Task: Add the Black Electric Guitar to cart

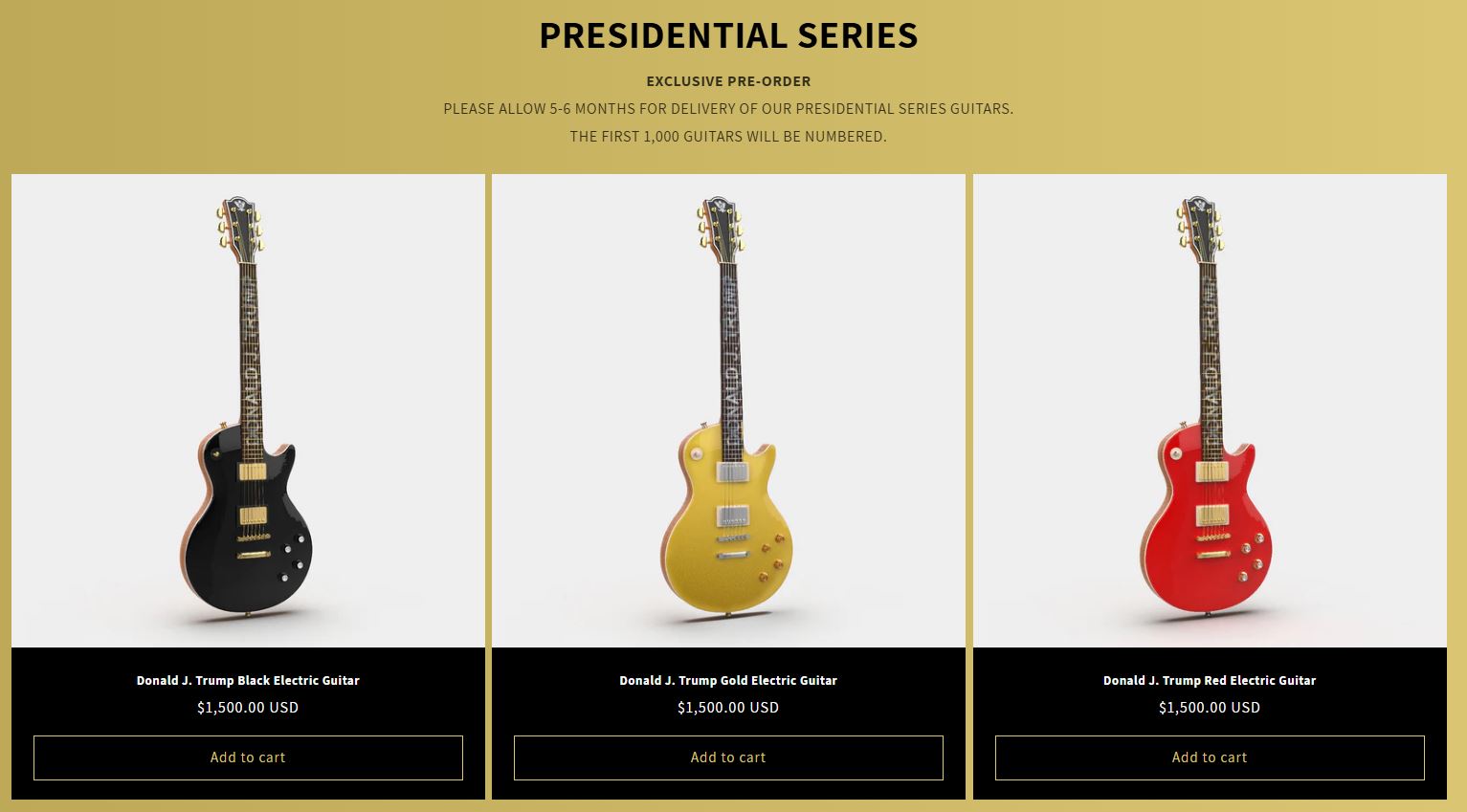Action: 248,757
